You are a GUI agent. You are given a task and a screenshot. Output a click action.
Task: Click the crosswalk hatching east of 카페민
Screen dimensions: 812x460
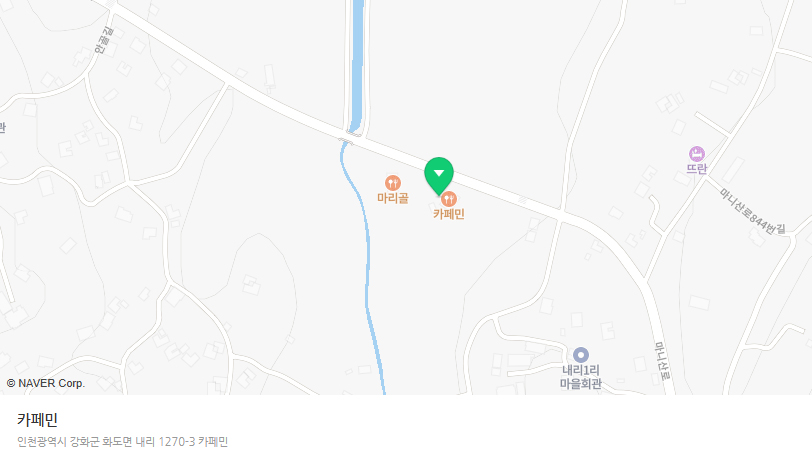(x=523, y=199)
